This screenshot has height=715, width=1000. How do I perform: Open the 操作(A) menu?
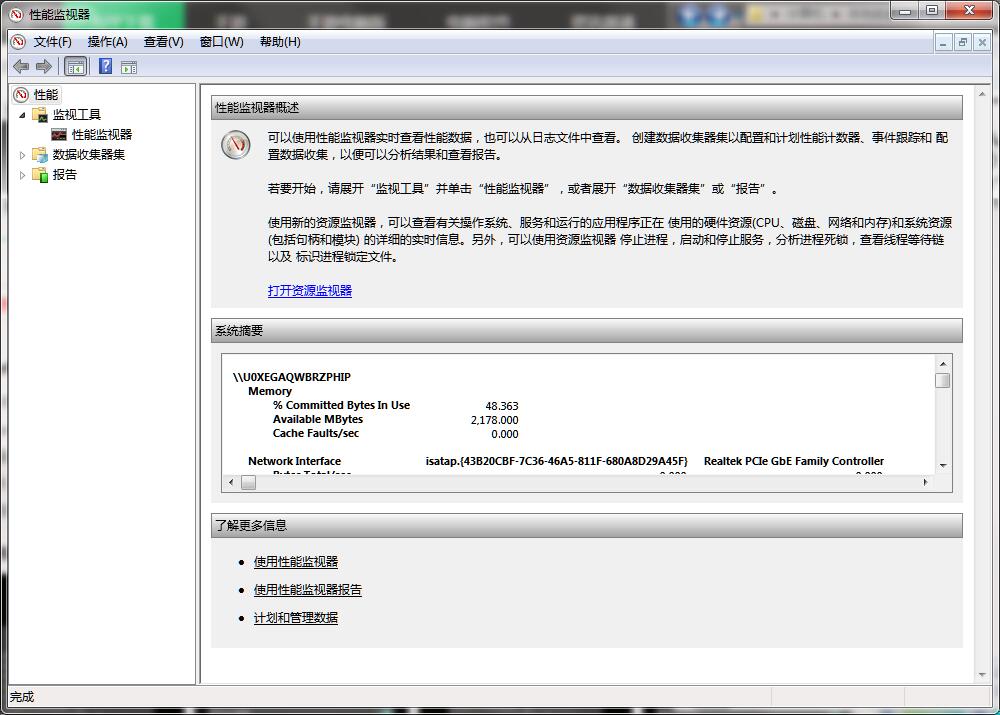coord(107,42)
